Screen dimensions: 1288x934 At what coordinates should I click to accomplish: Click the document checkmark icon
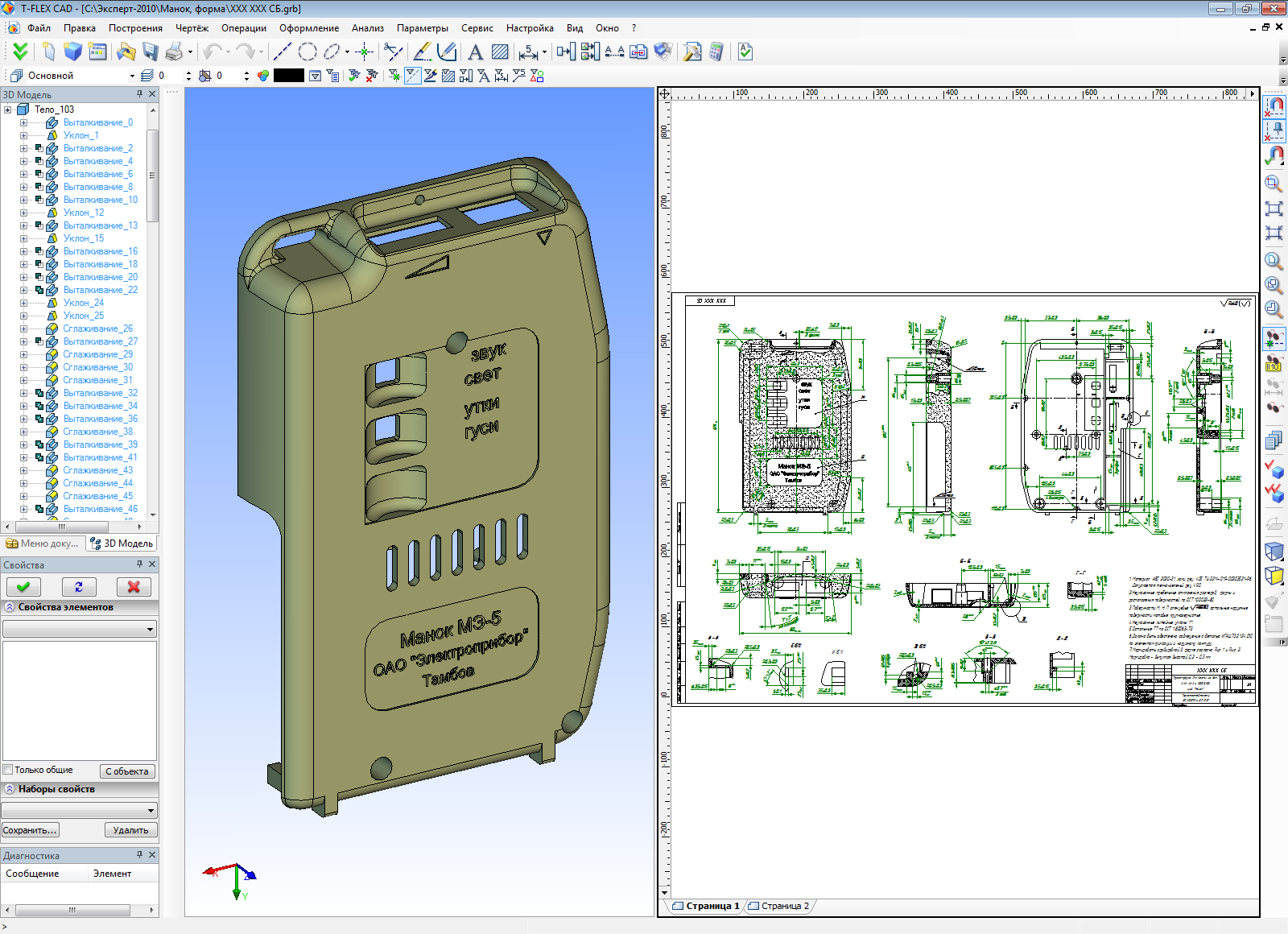(745, 52)
